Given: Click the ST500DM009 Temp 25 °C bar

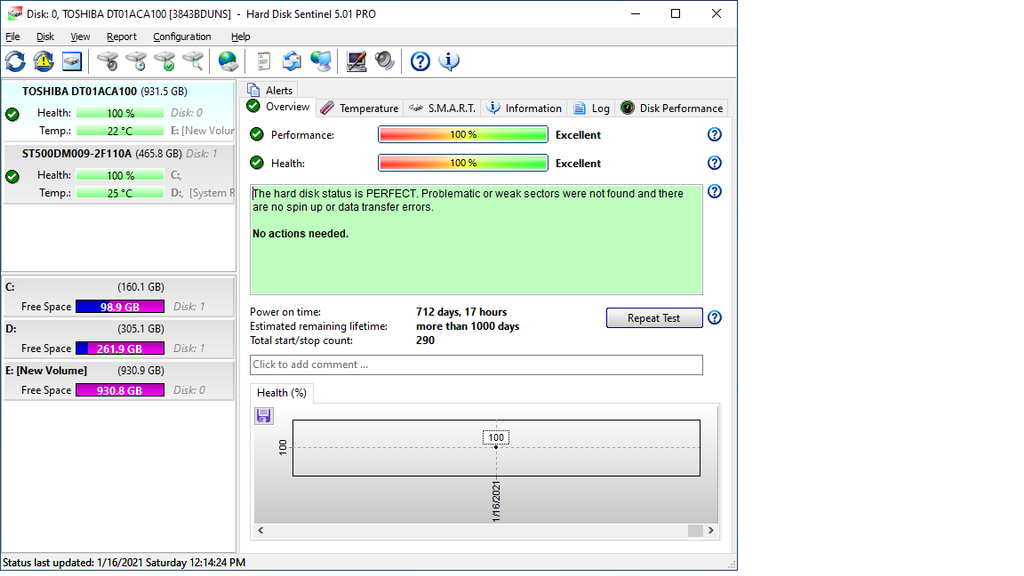Looking at the screenshot, I should [120, 193].
